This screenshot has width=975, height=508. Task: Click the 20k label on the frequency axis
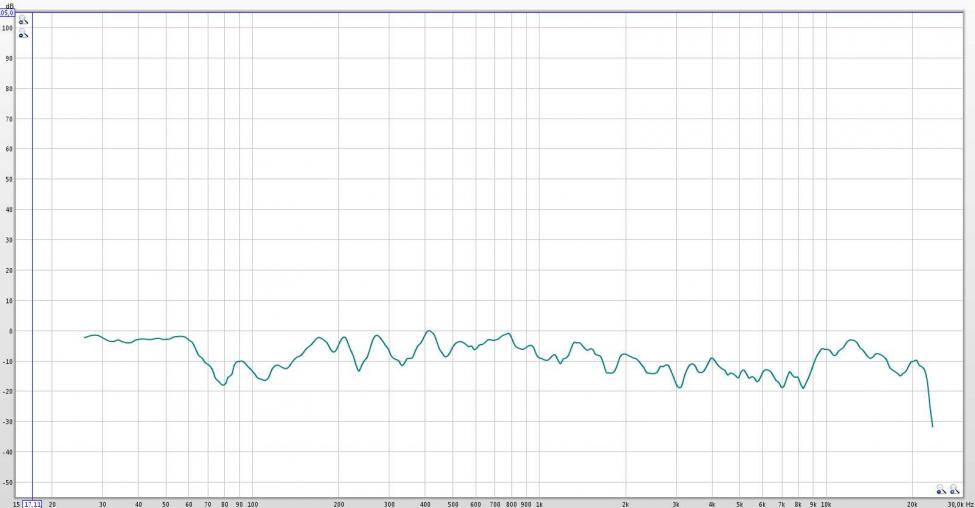(912, 504)
